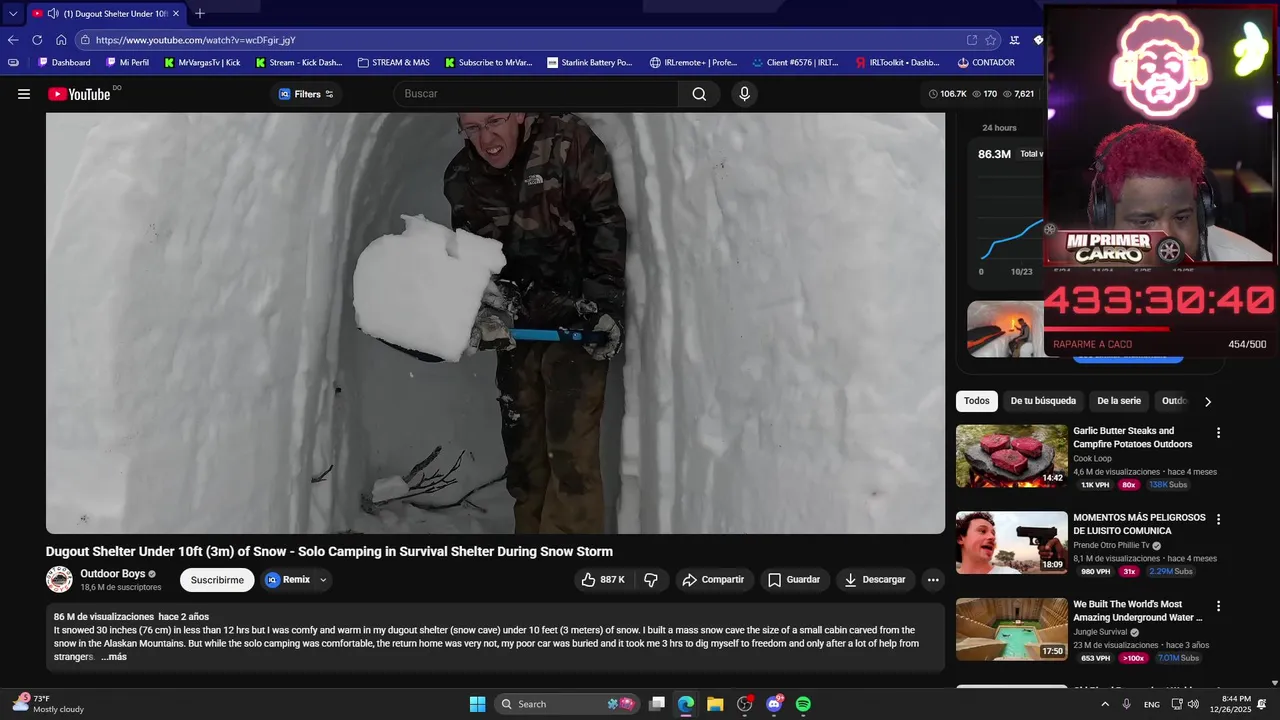Open CONTADOR bookmark
This screenshot has width=1280, height=720.
[986, 62]
